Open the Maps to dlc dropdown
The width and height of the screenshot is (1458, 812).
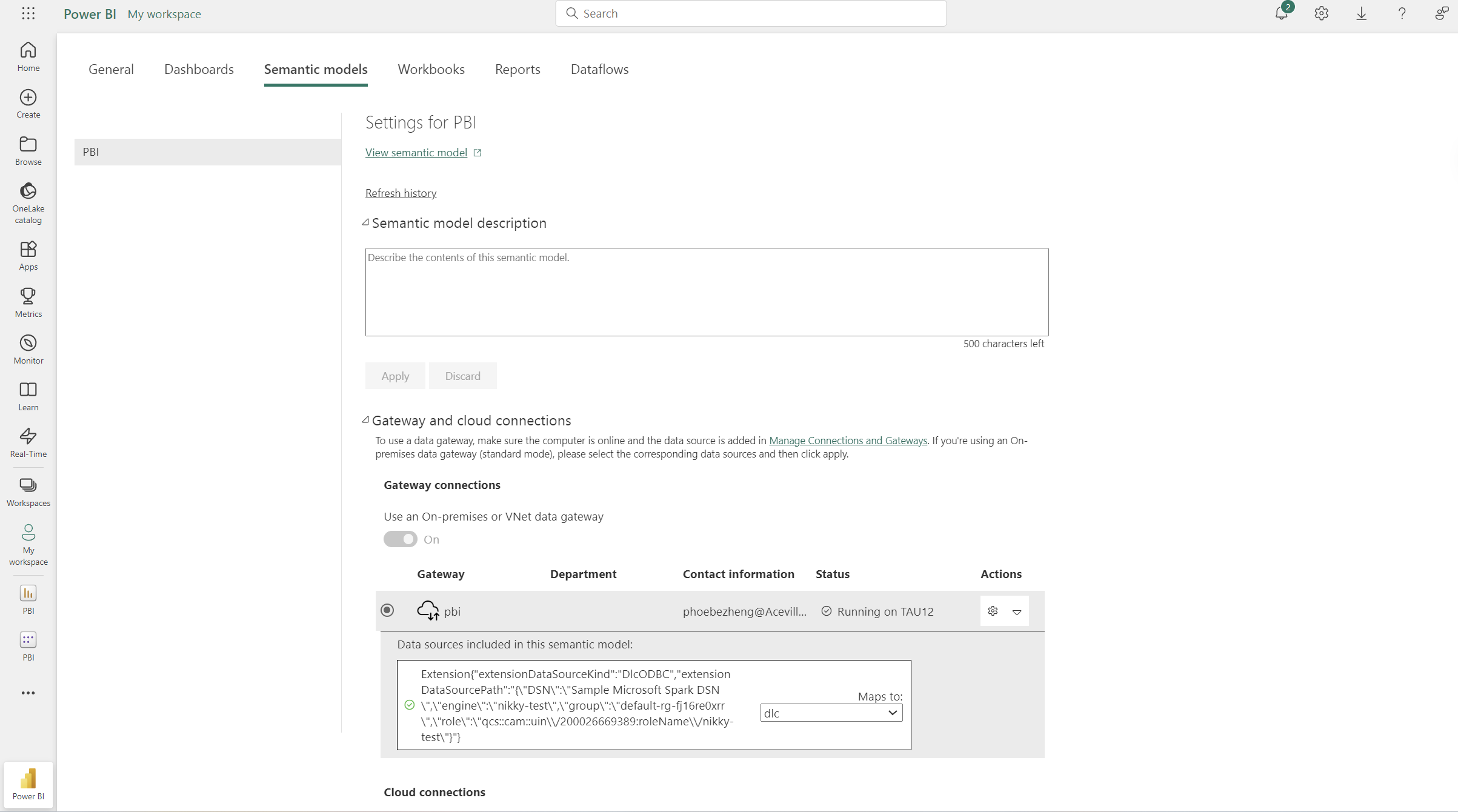click(831, 713)
